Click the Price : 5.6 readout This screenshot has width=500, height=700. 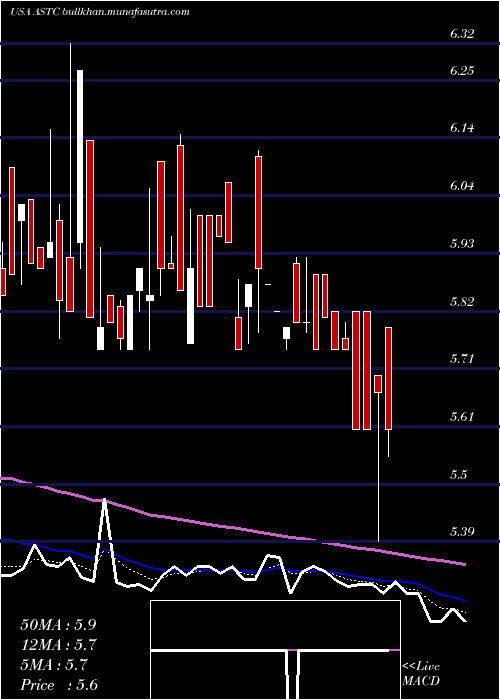(x=59, y=685)
